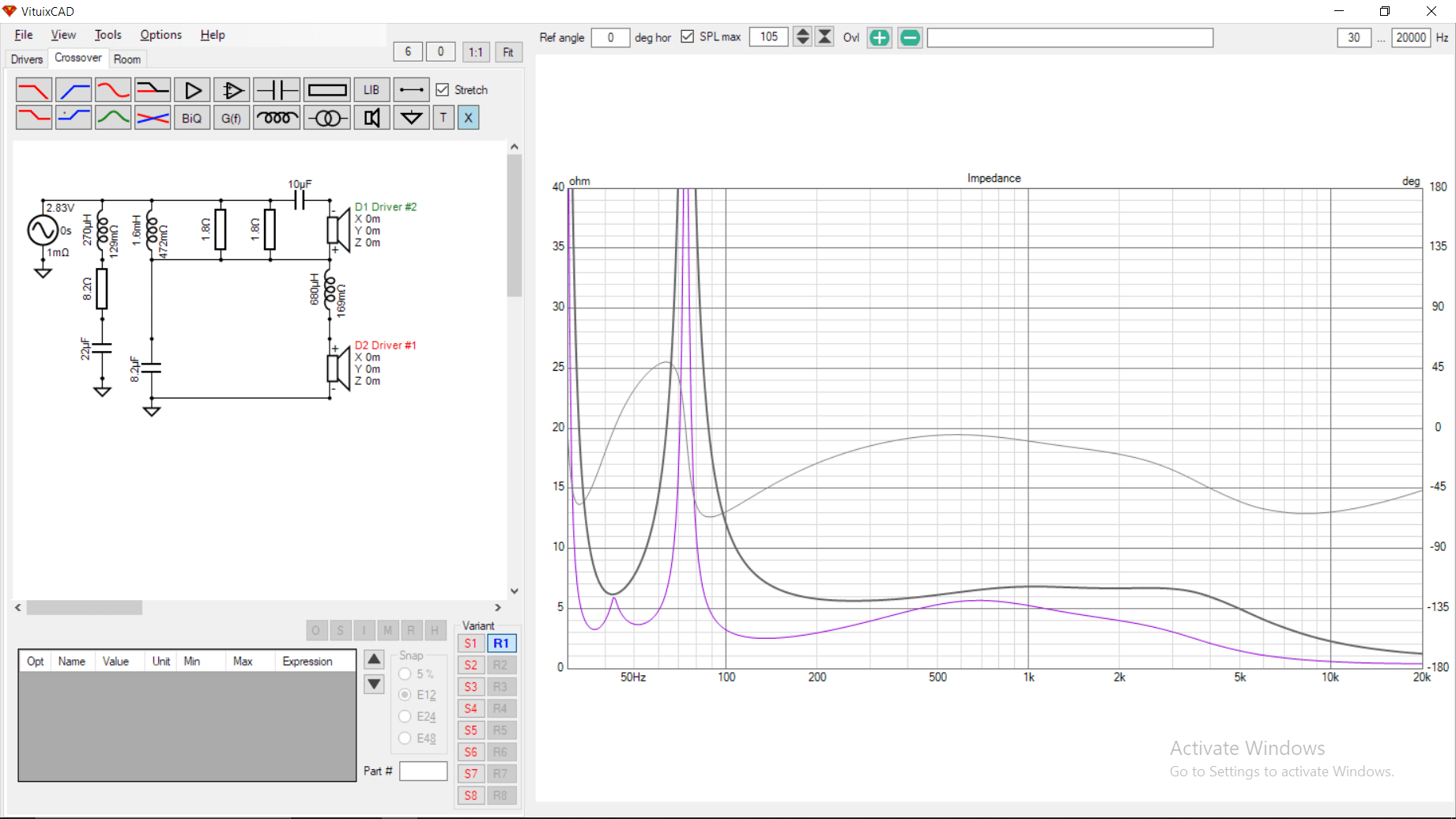Toggle the SPL max checkbox
This screenshot has width=1456, height=819.
pyautogui.click(x=688, y=36)
